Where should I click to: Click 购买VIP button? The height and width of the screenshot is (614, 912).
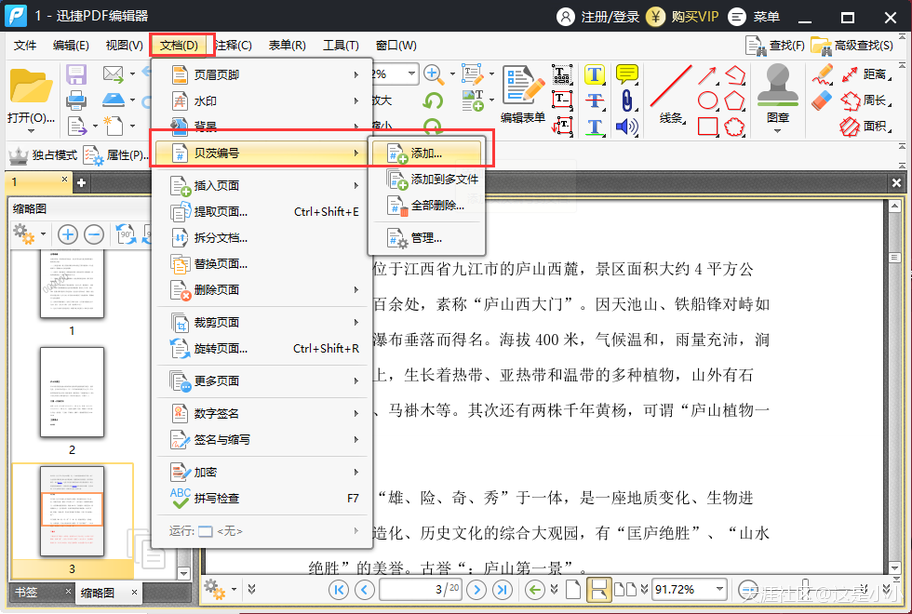(x=683, y=17)
